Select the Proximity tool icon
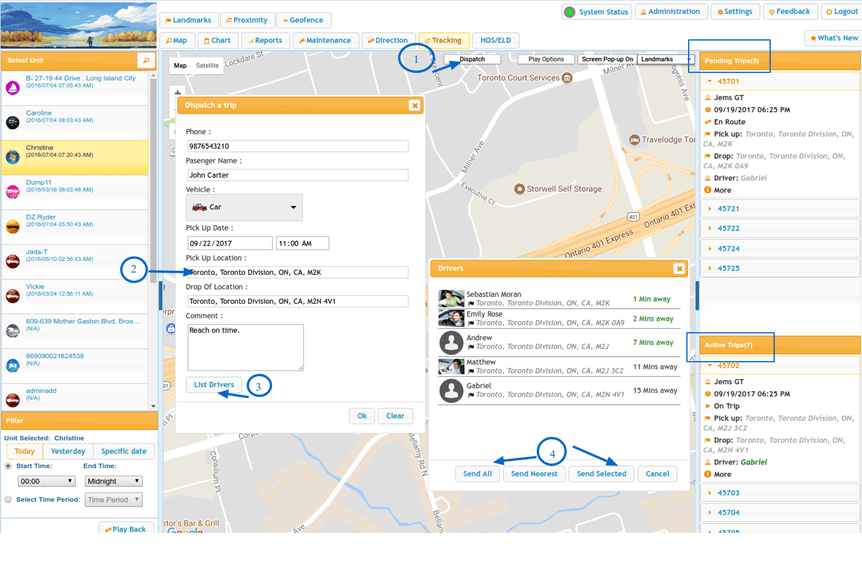Viewport: 862px width, 578px height. point(227,19)
